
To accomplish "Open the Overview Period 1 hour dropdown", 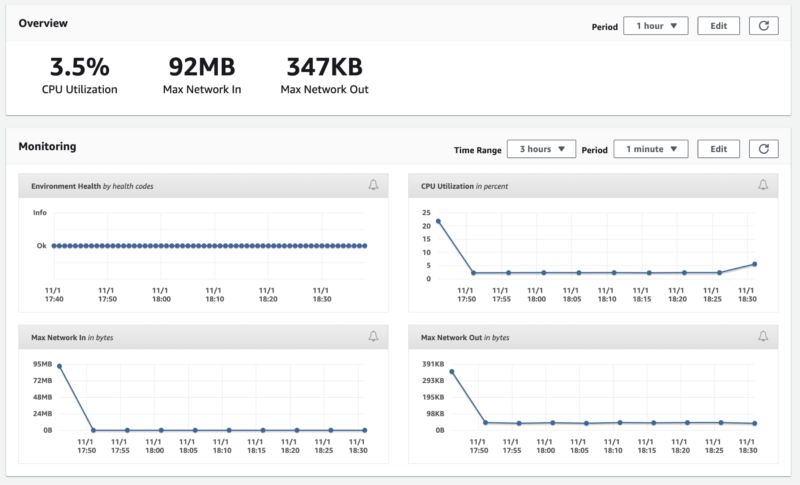I will coord(656,25).
